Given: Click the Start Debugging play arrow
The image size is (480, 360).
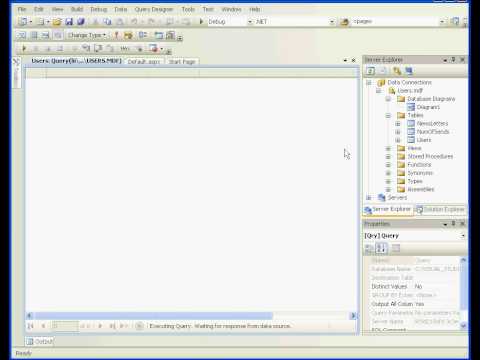Looking at the screenshot, I should coord(201,22).
